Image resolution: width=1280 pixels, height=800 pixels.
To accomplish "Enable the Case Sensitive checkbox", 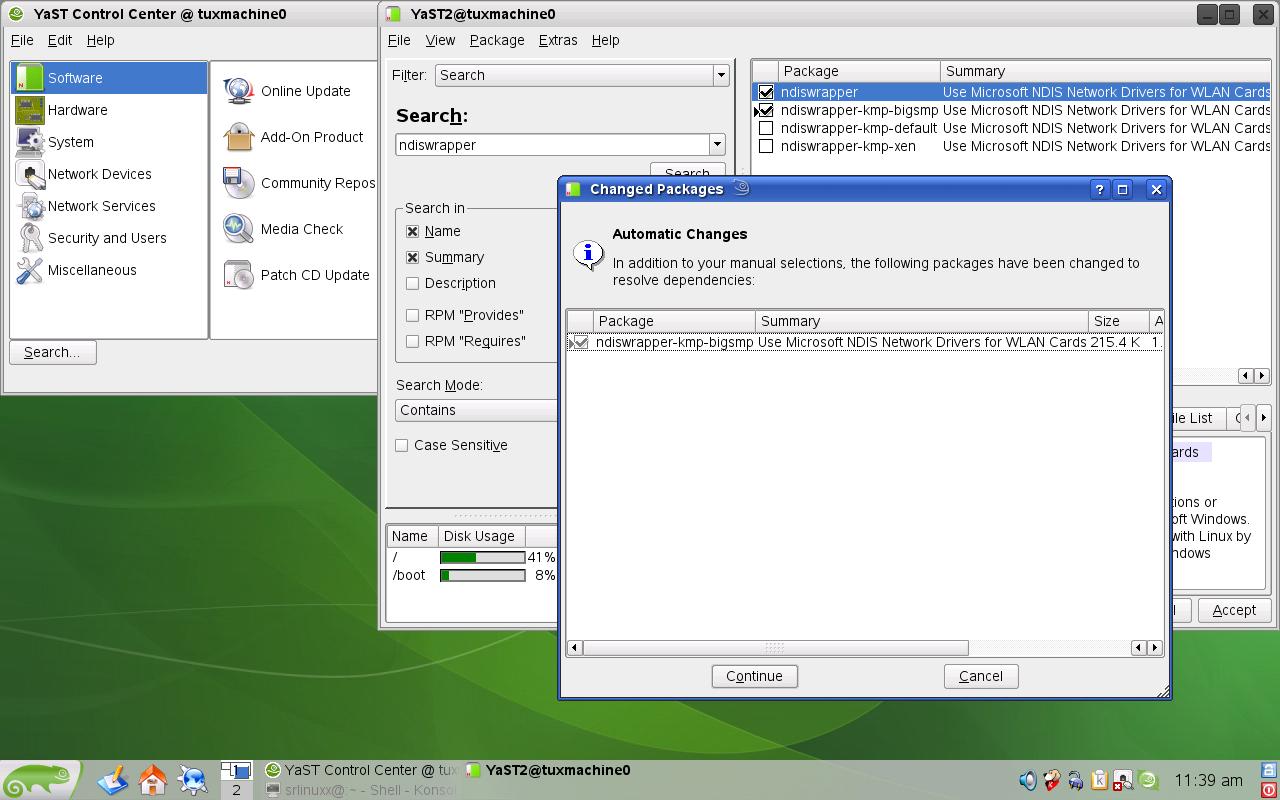I will [402, 445].
